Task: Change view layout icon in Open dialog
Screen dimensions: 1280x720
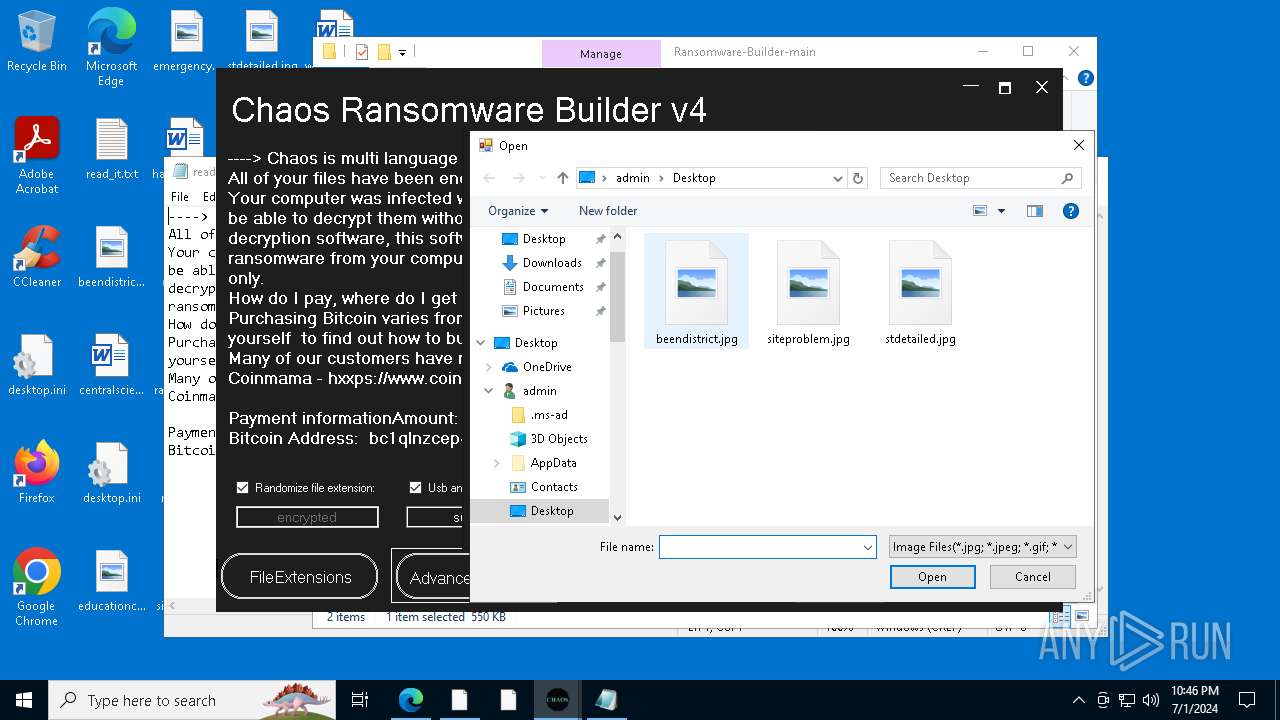Action: [x=980, y=211]
